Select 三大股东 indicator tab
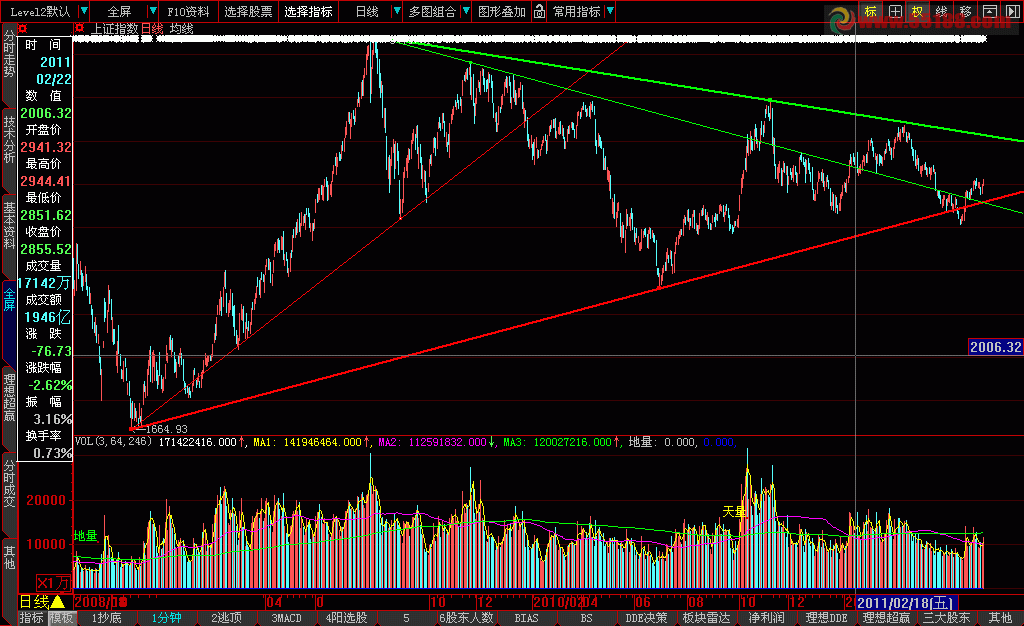 (x=946, y=618)
